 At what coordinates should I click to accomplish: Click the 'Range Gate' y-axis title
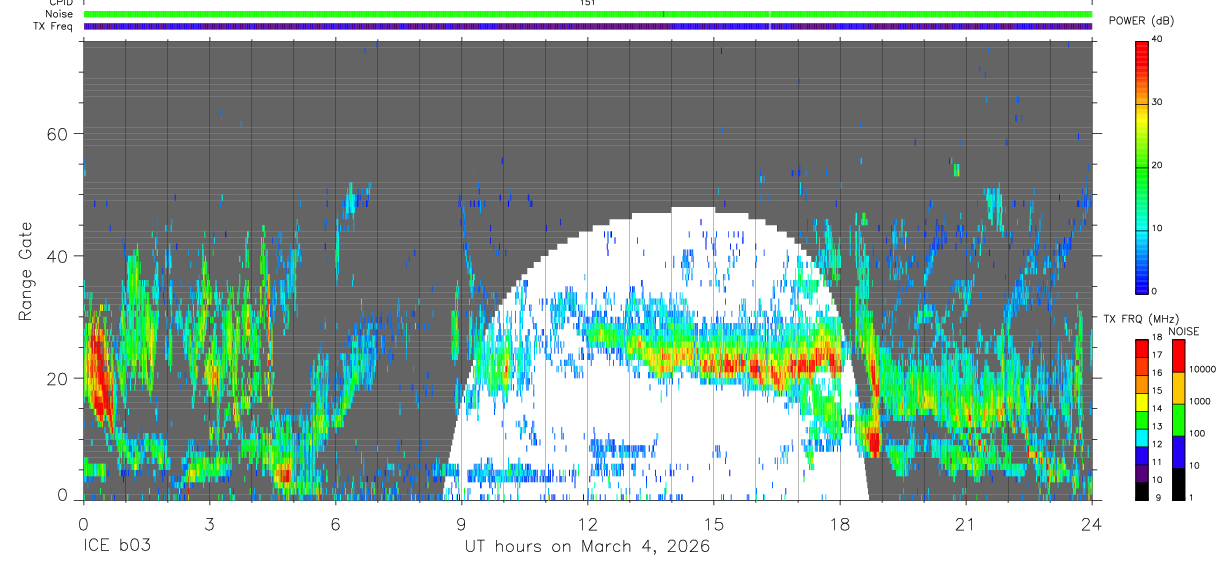[x=26, y=271]
